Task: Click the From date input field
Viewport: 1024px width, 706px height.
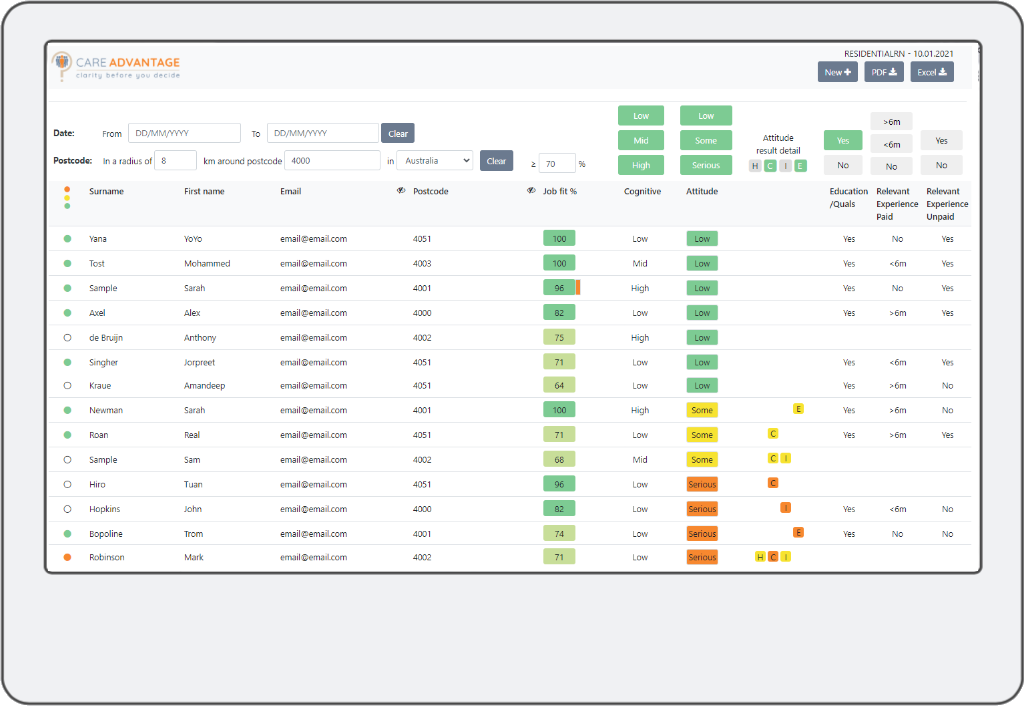Action: [x=184, y=133]
